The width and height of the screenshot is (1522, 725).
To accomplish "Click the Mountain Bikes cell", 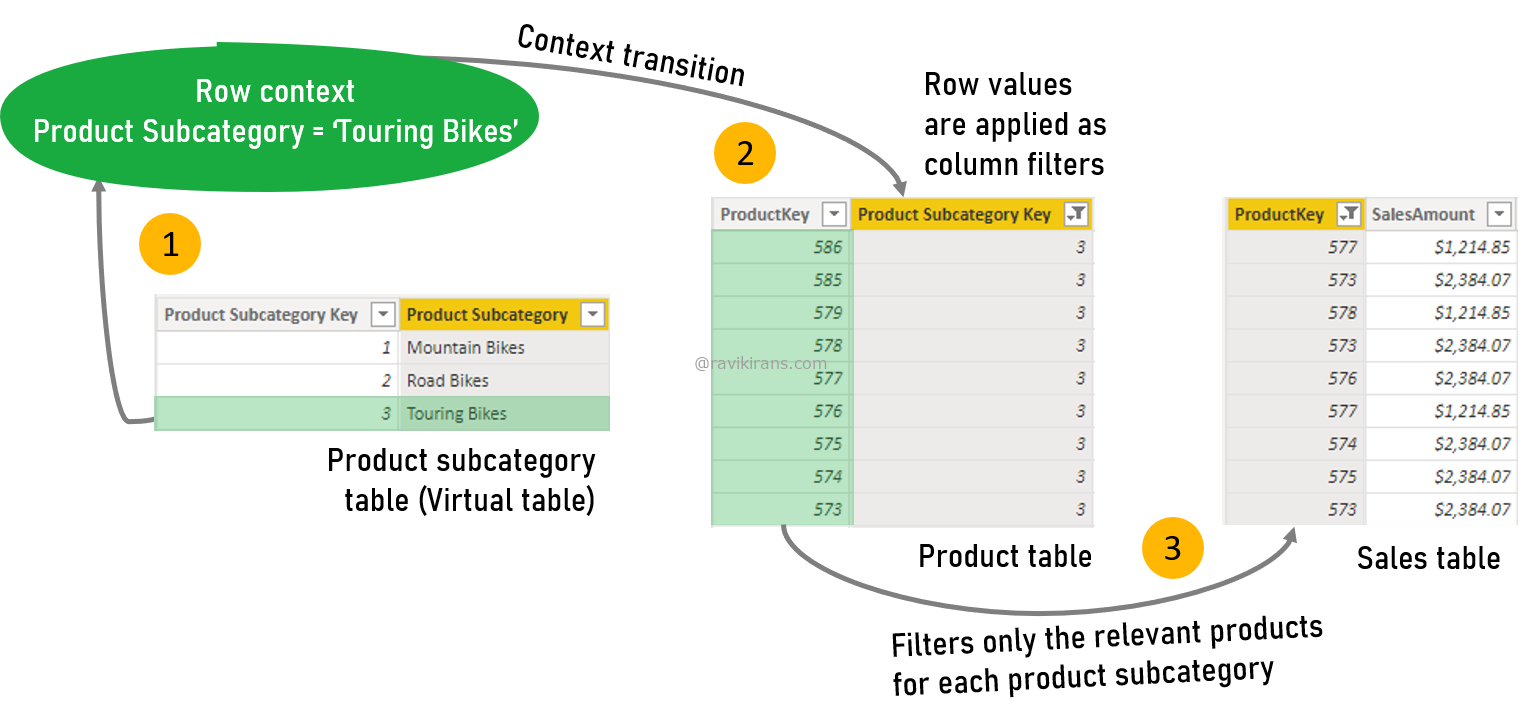I will pyautogui.click(x=504, y=348).
